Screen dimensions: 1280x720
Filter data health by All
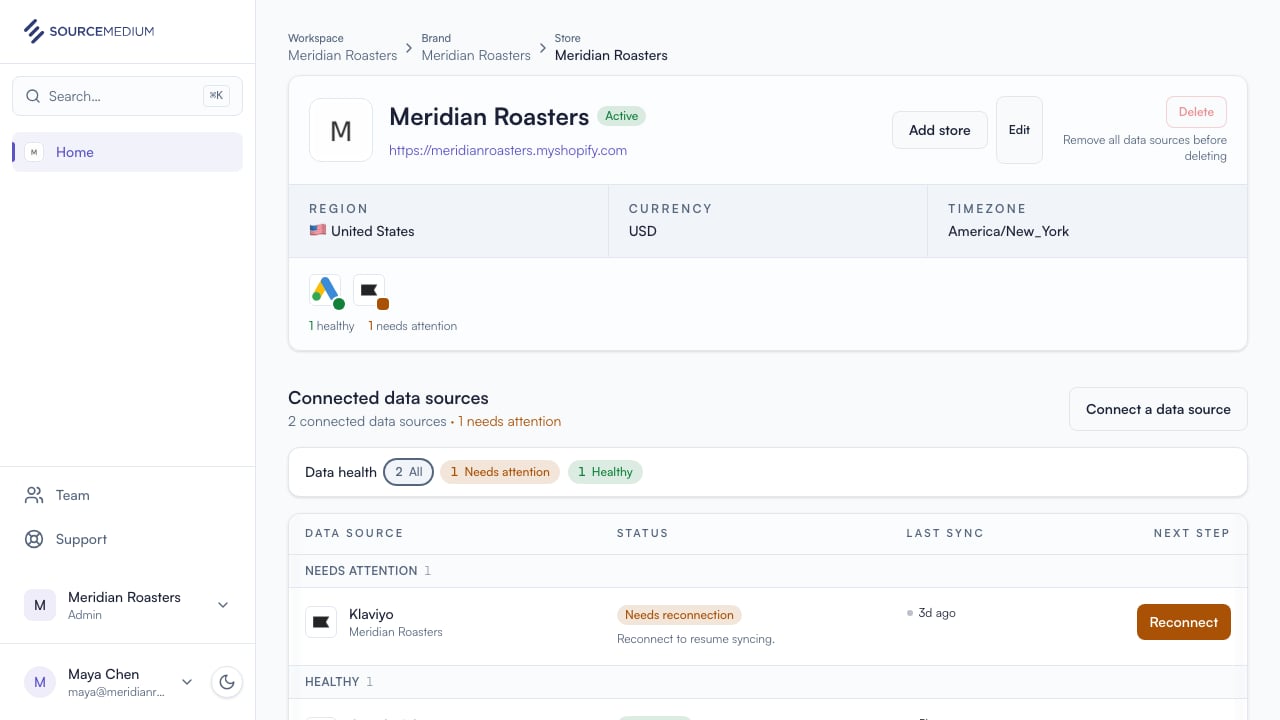408,472
